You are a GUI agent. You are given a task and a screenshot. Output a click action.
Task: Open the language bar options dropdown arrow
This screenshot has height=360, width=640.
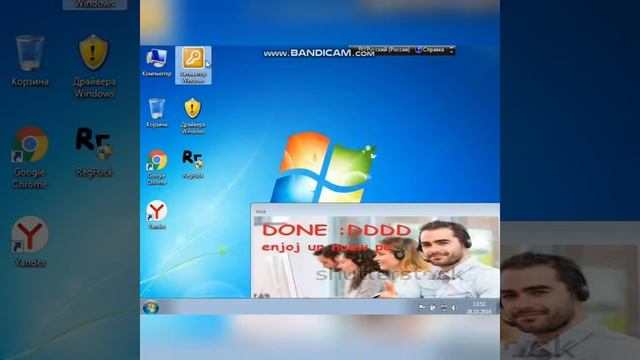click(451, 51)
